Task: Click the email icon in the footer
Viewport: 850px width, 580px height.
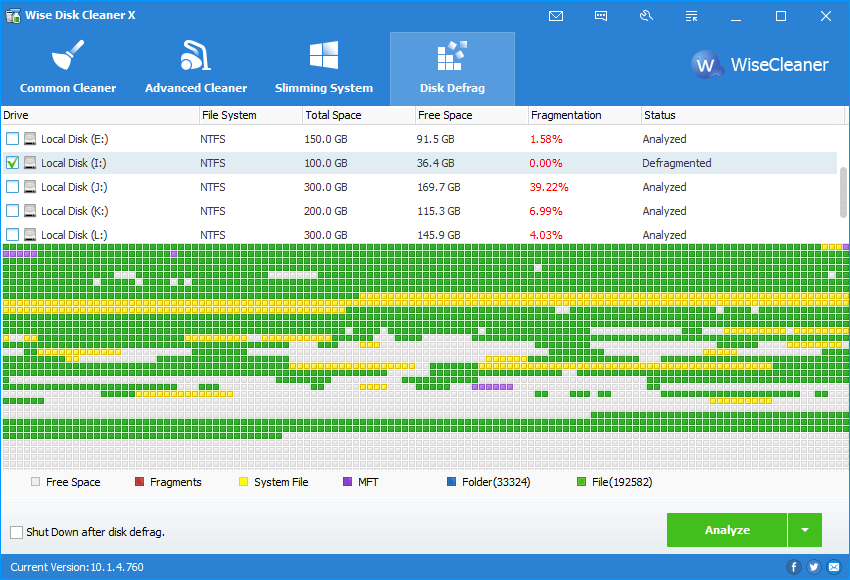Action: click(834, 567)
